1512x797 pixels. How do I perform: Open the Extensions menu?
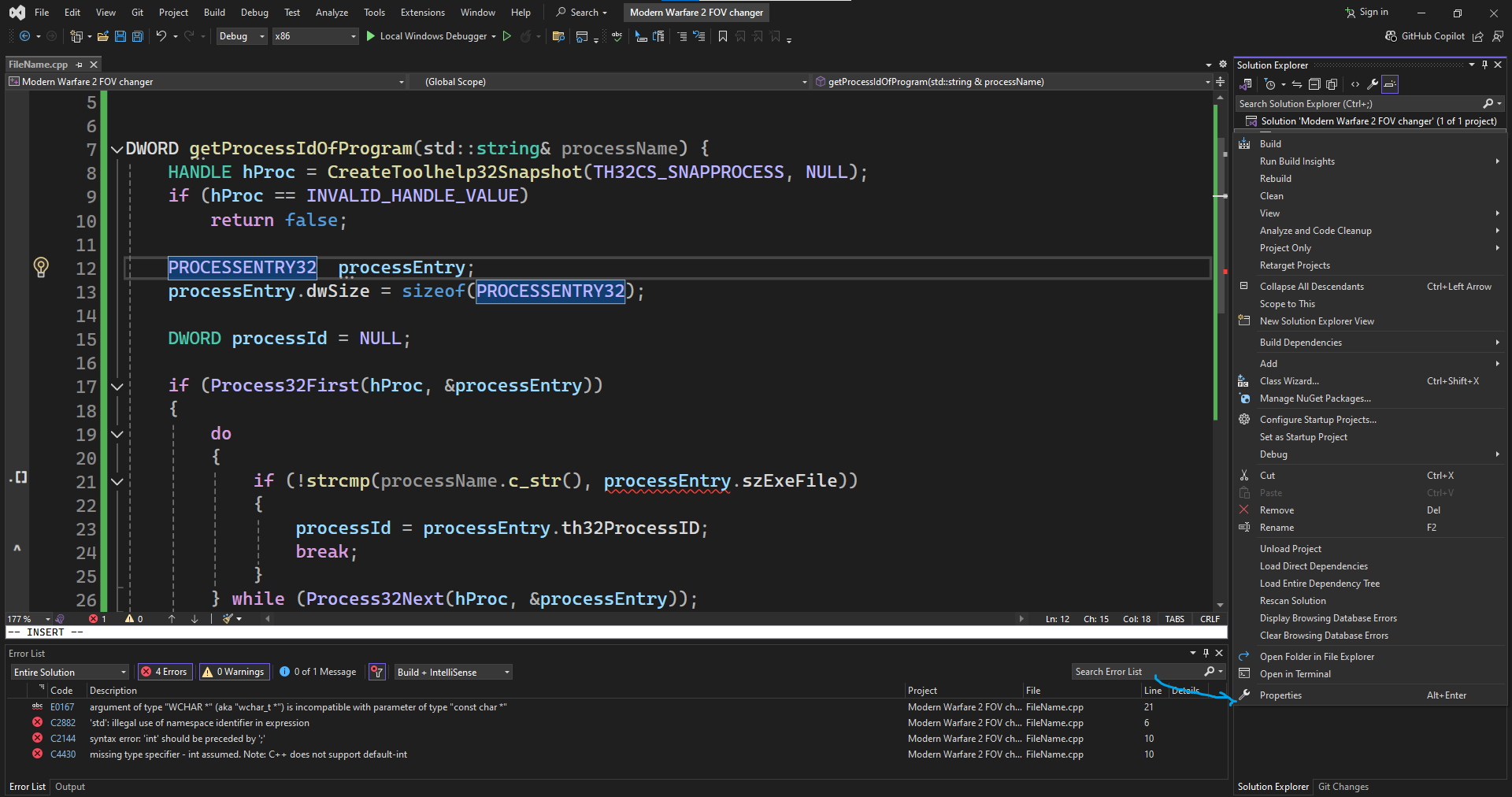(x=422, y=13)
